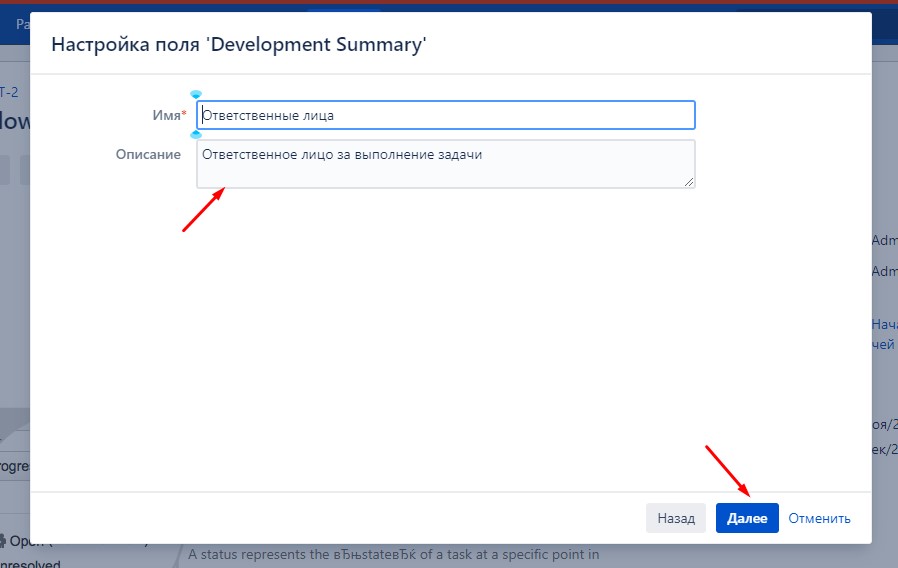Open the T-2 issue key link behind the dialog
Viewport: 898px width, 568px height.
9,92
